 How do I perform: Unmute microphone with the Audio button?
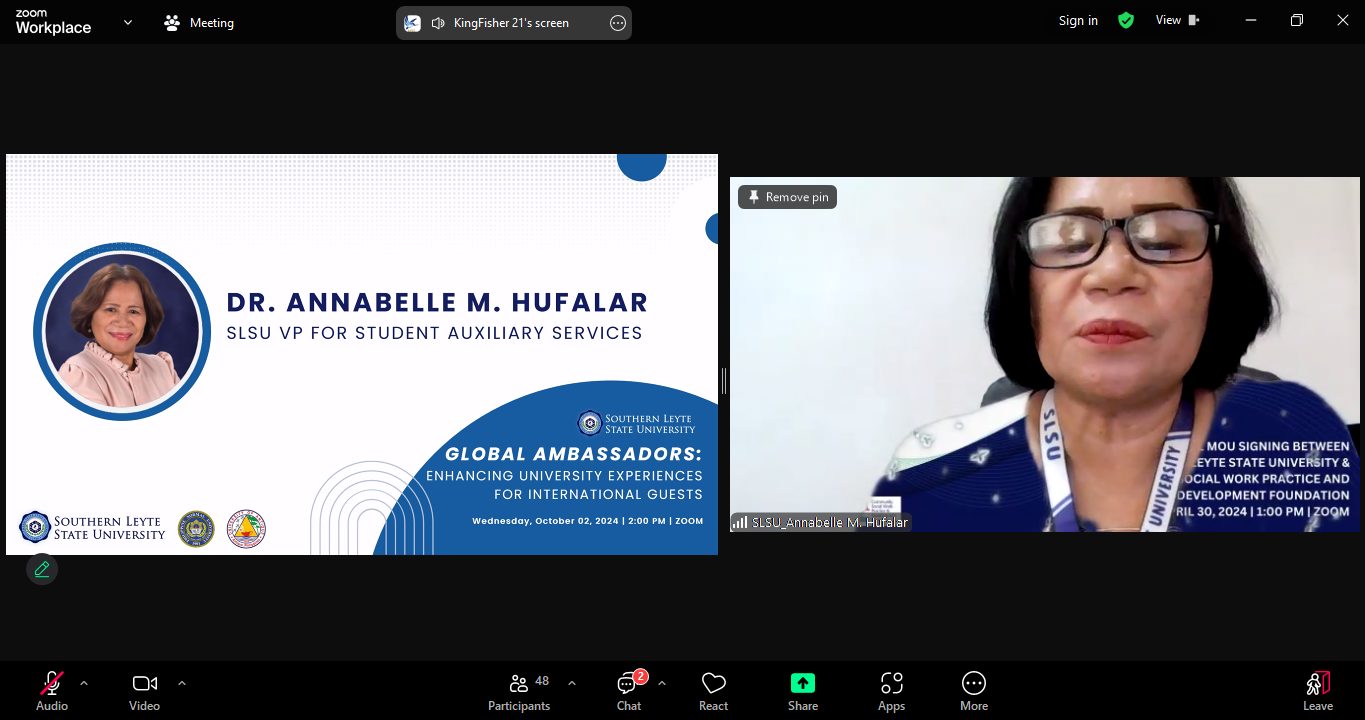point(52,691)
